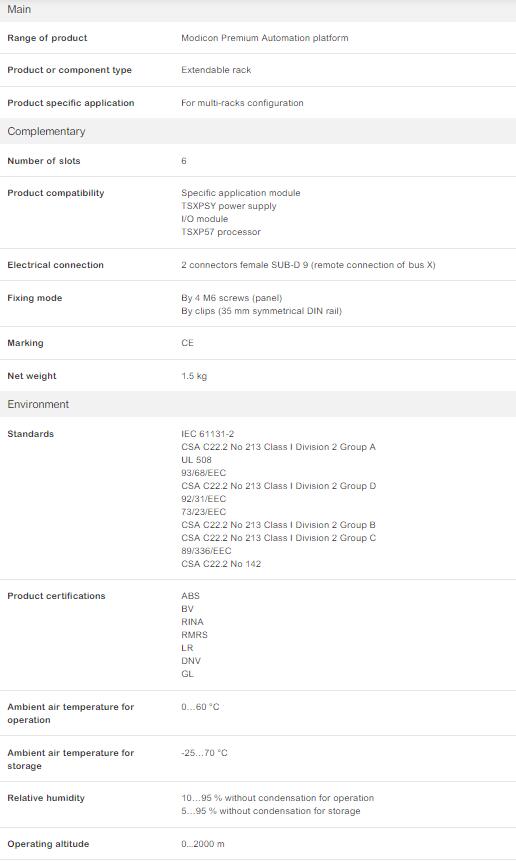
Task: Select the Extendable rack value text
Action: 216,70
